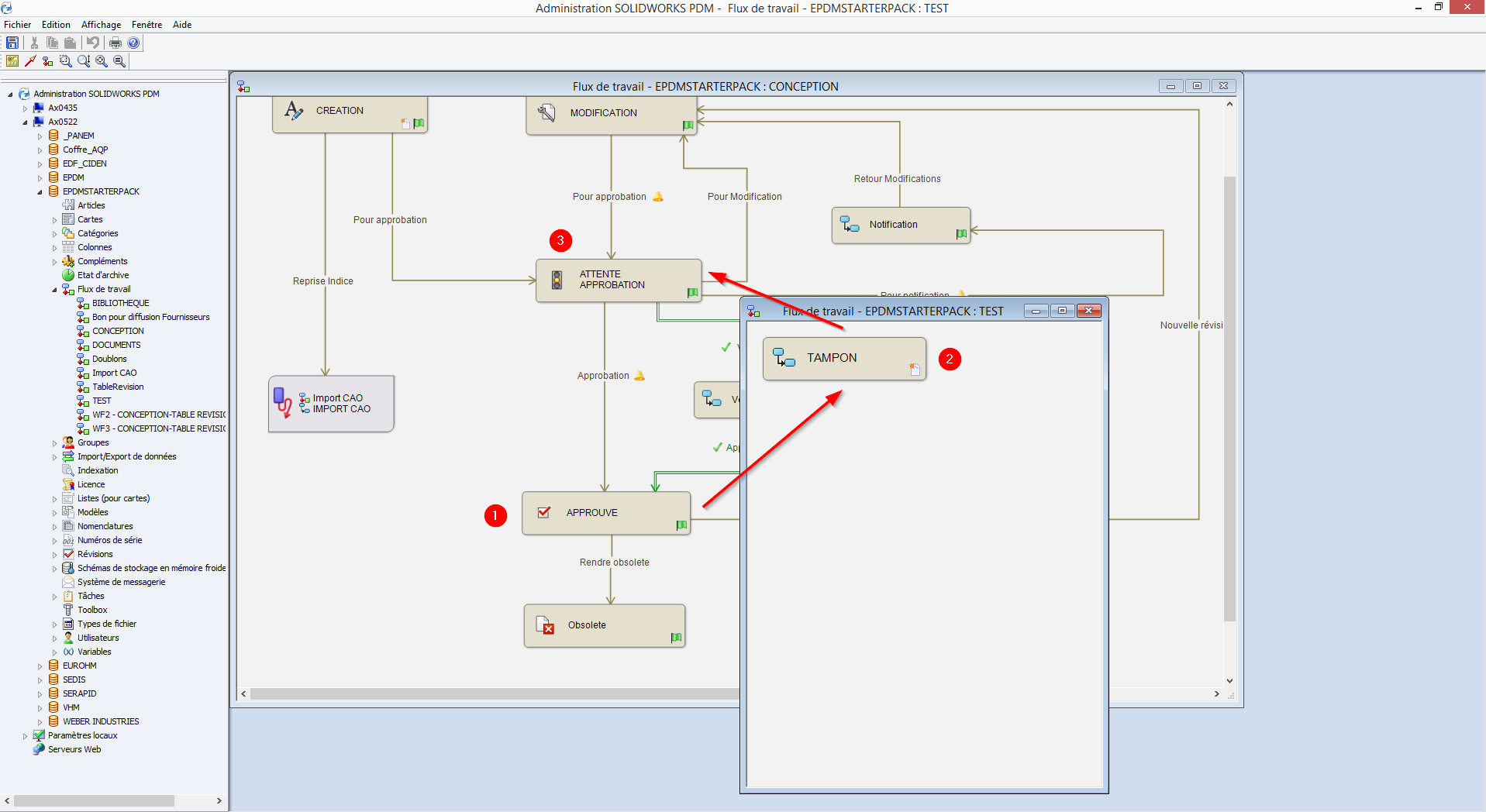The image size is (1486, 812).
Task: Maximize the TEST workflow window
Action: pos(1062,311)
